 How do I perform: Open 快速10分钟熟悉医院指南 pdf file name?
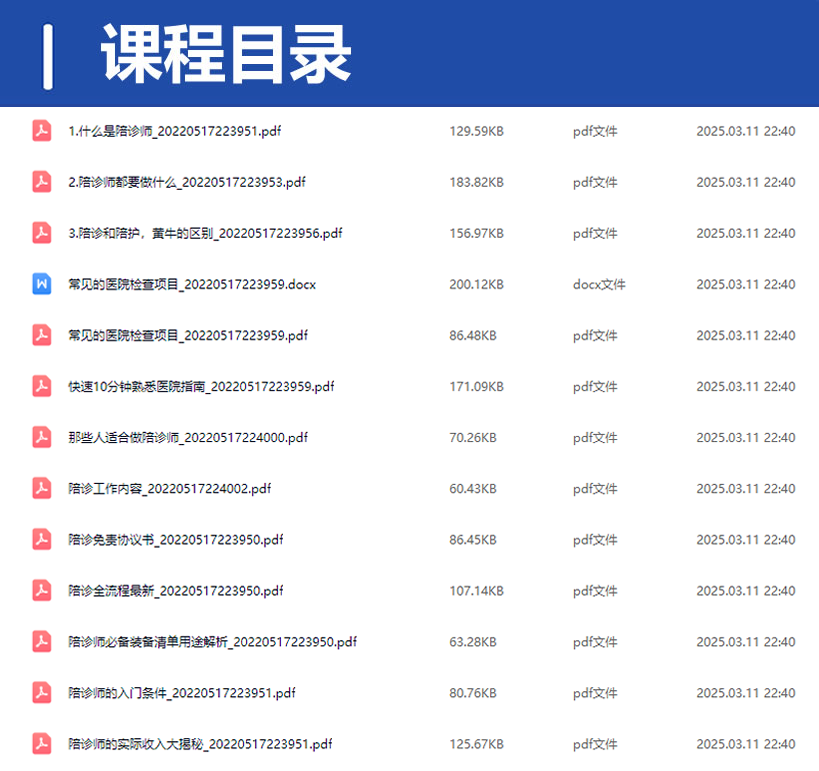click(201, 387)
